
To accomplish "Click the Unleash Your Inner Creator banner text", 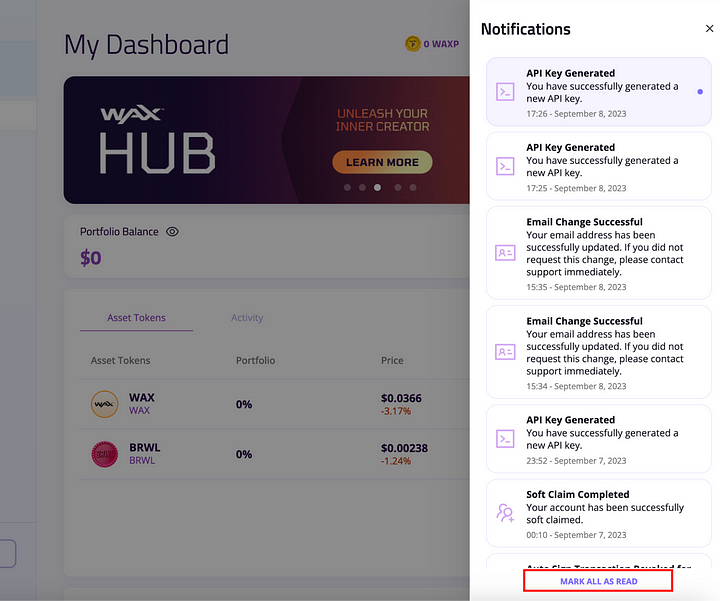I will click(x=382, y=120).
